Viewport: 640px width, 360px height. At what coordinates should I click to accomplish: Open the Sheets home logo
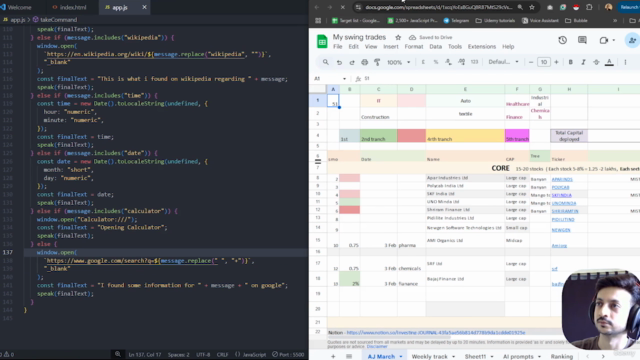pos(322,41)
